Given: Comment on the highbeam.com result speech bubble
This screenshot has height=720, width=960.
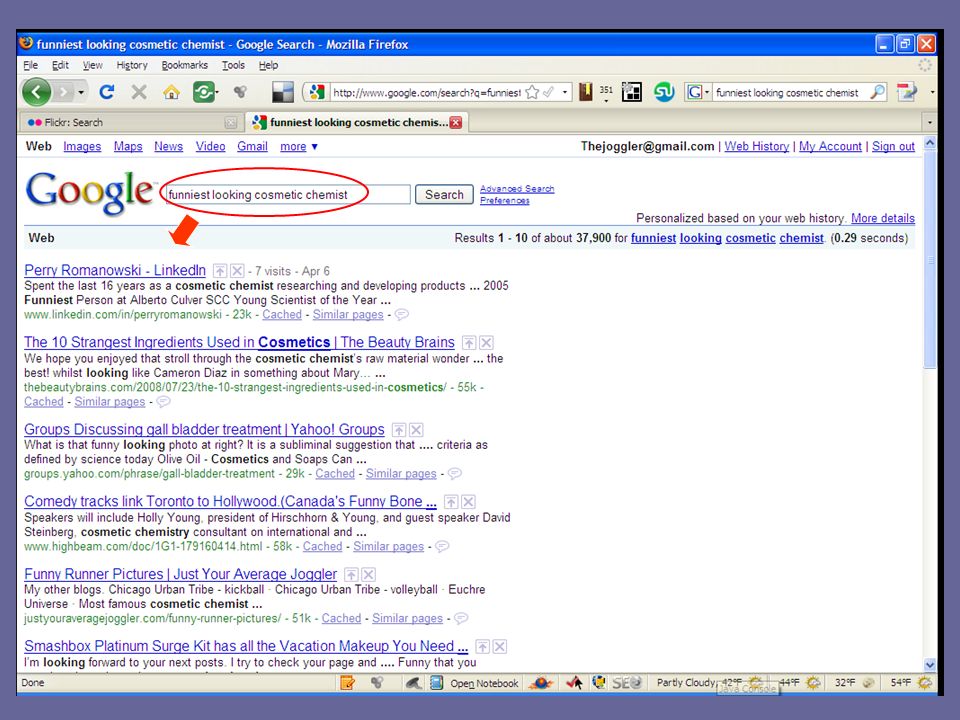Looking at the screenshot, I should (441, 546).
